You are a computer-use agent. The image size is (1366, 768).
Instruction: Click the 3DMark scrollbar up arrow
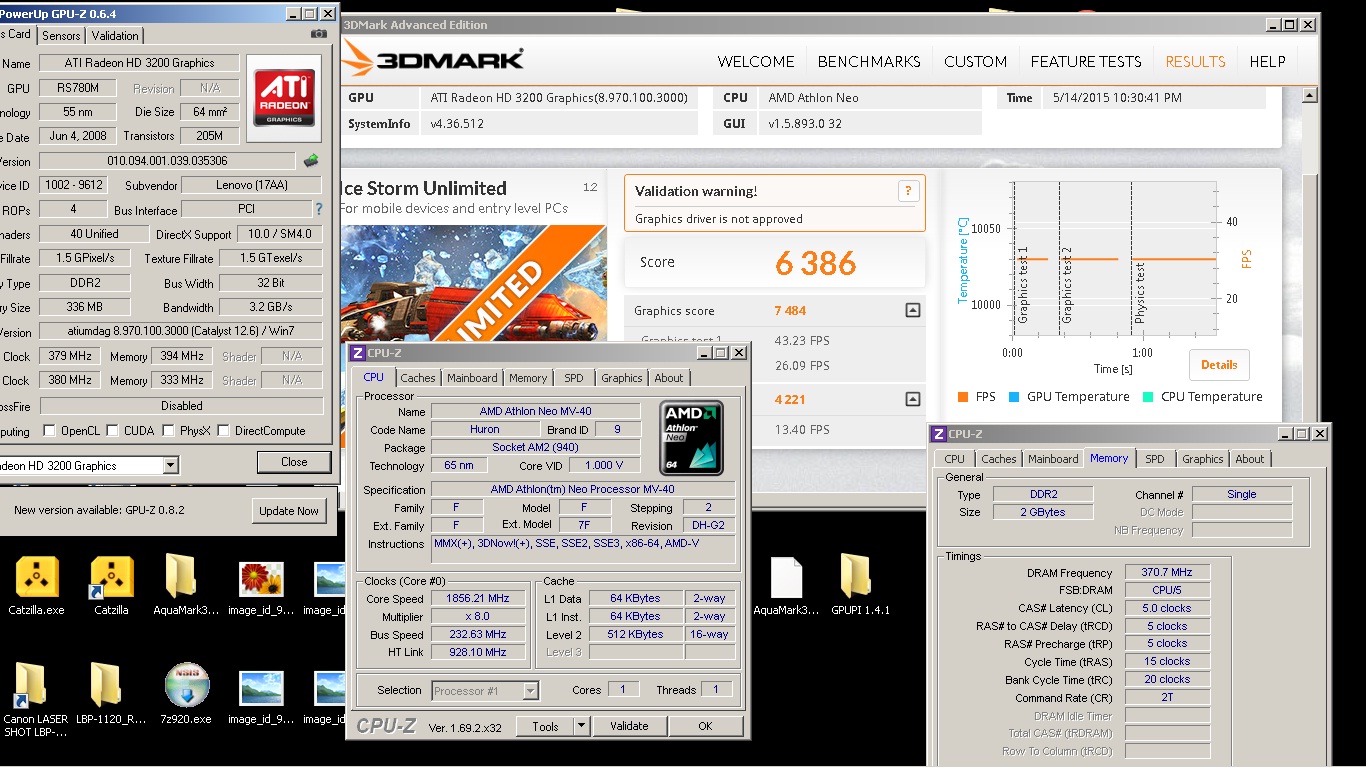pyautogui.click(x=1310, y=97)
